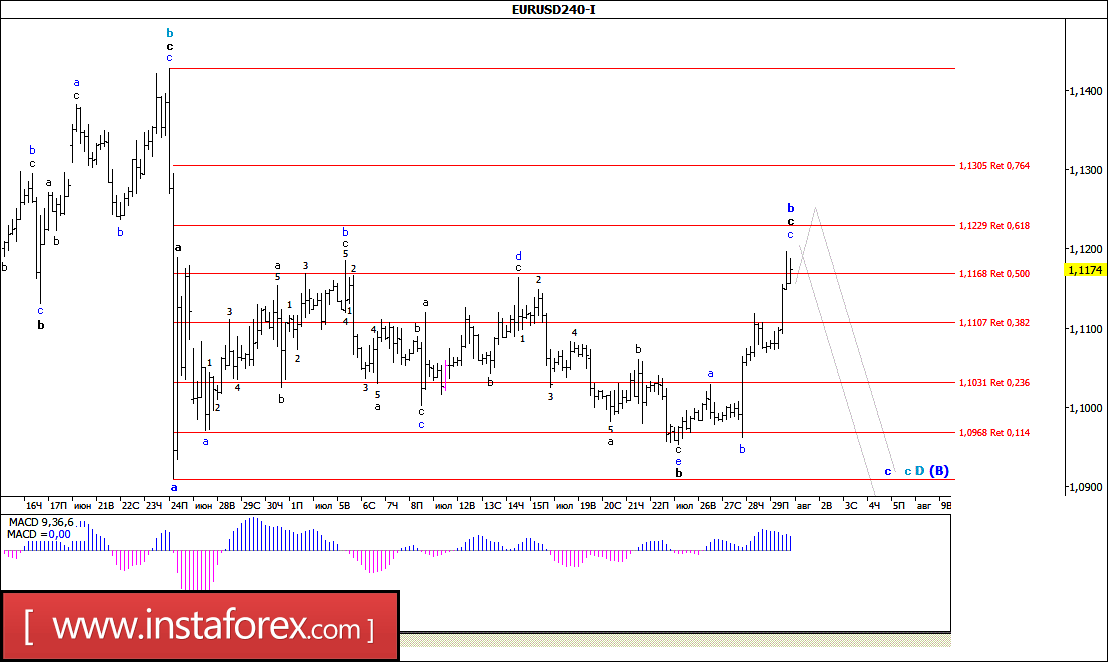Click the 1,0900 price axis mark
This screenshot has height=662, width=1108.
tap(1085, 487)
